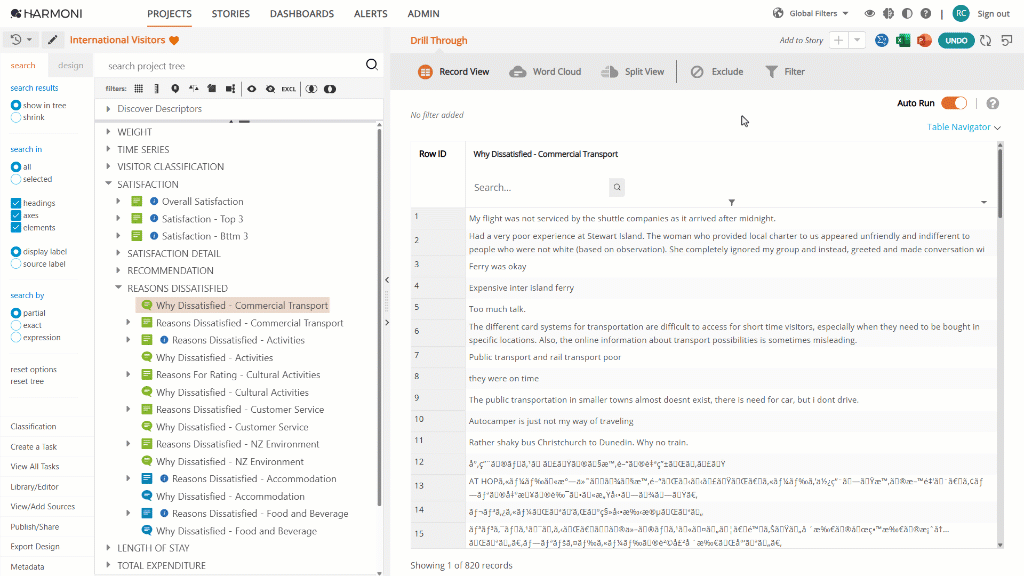Image resolution: width=1024 pixels, height=576 pixels.
Task: Click the Auto Run help question icon
Action: coord(993,103)
